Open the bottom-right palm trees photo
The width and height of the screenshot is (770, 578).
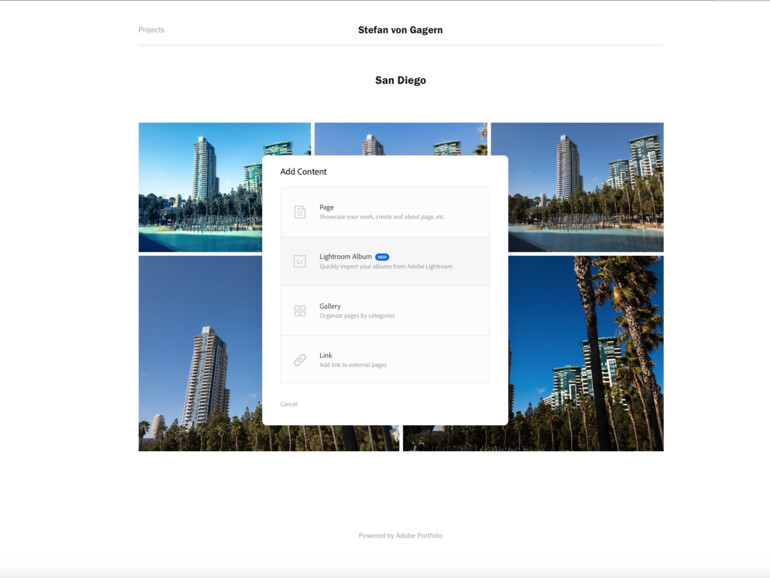pos(586,354)
